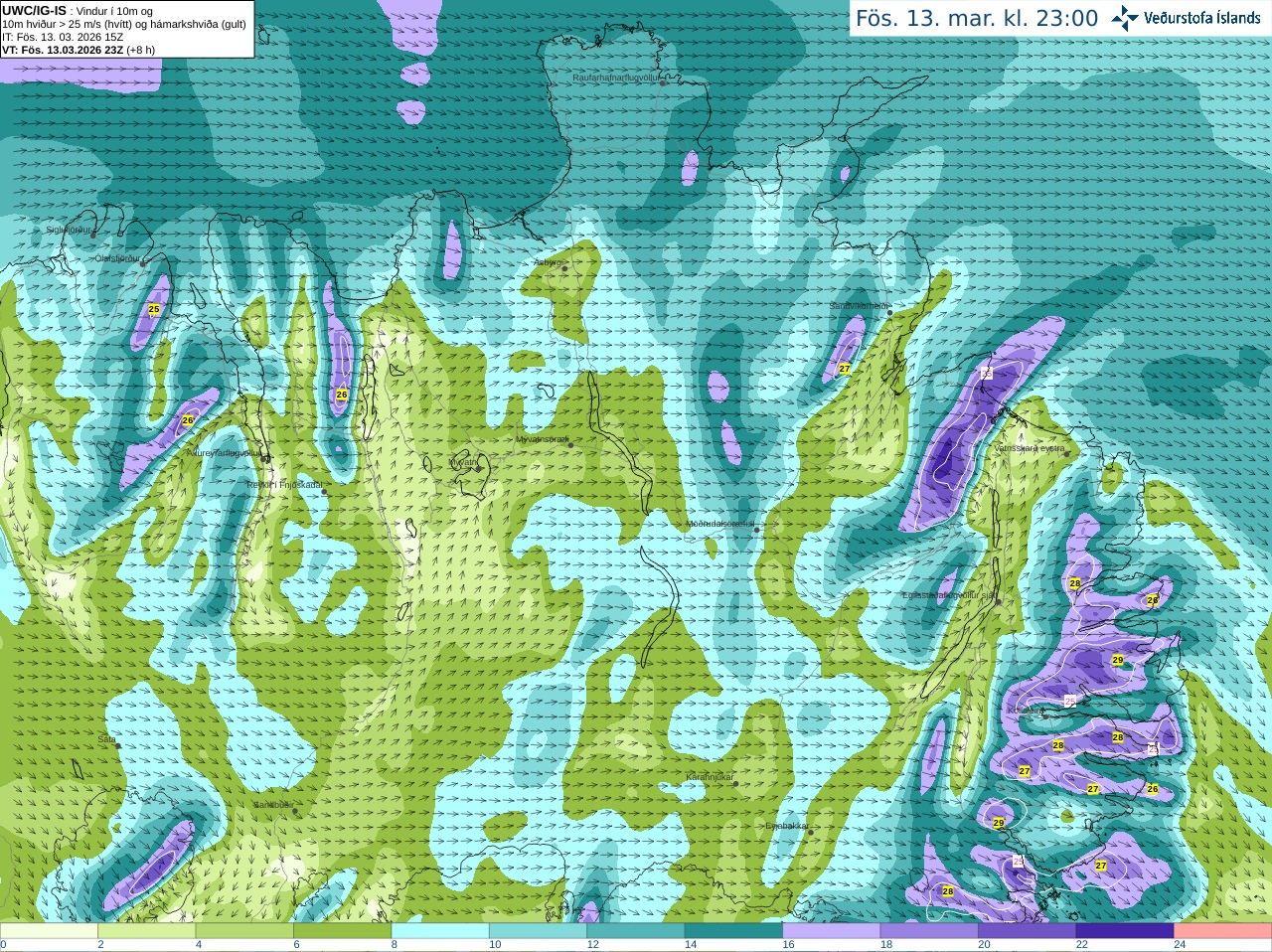This screenshot has height=952, width=1272.
Task: Click the 20–22 m/s violet legend swatch
Action: coord(1028,931)
